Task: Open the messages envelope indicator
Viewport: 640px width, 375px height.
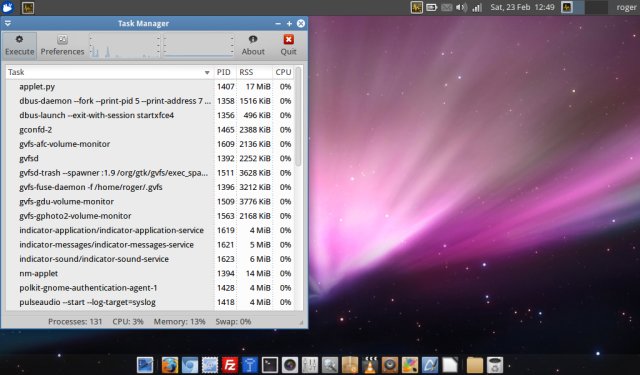Action: coord(447,7)
